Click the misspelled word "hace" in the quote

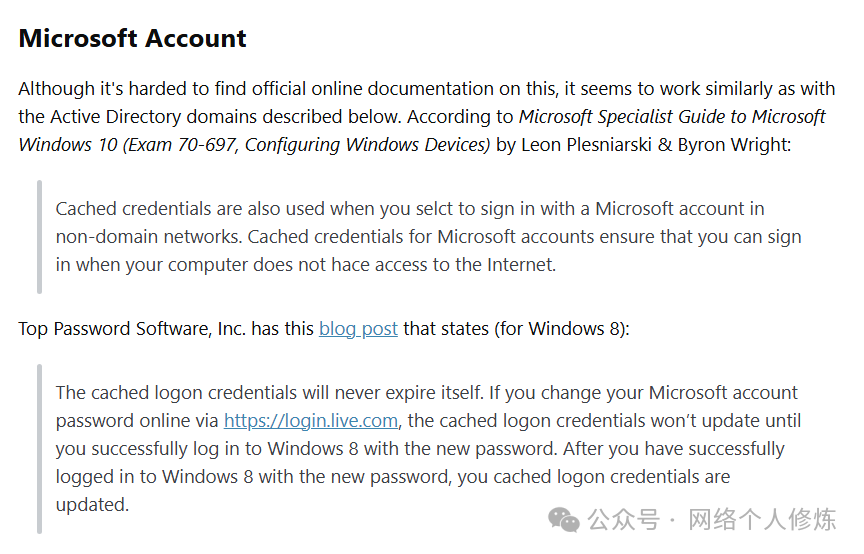click(x=350, y=266)
